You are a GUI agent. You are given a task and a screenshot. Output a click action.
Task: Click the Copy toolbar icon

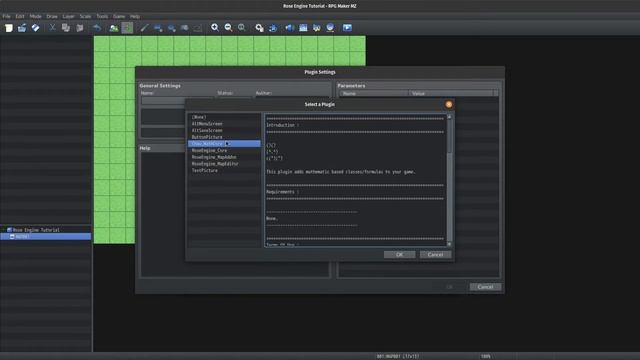(66, 28)
